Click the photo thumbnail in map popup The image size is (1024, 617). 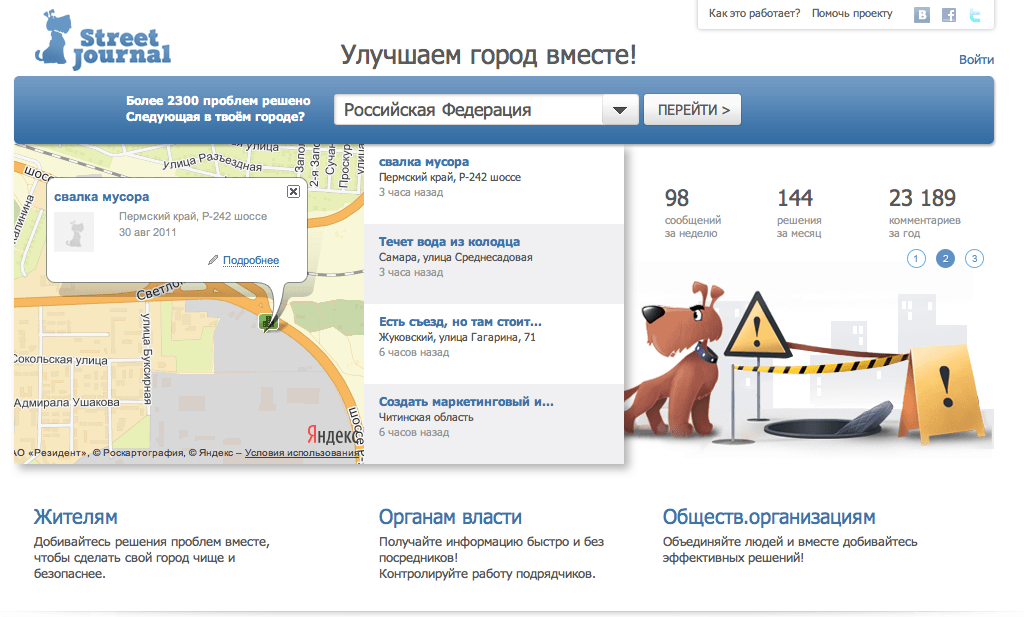pyautogui.click(x=74, y=231)
